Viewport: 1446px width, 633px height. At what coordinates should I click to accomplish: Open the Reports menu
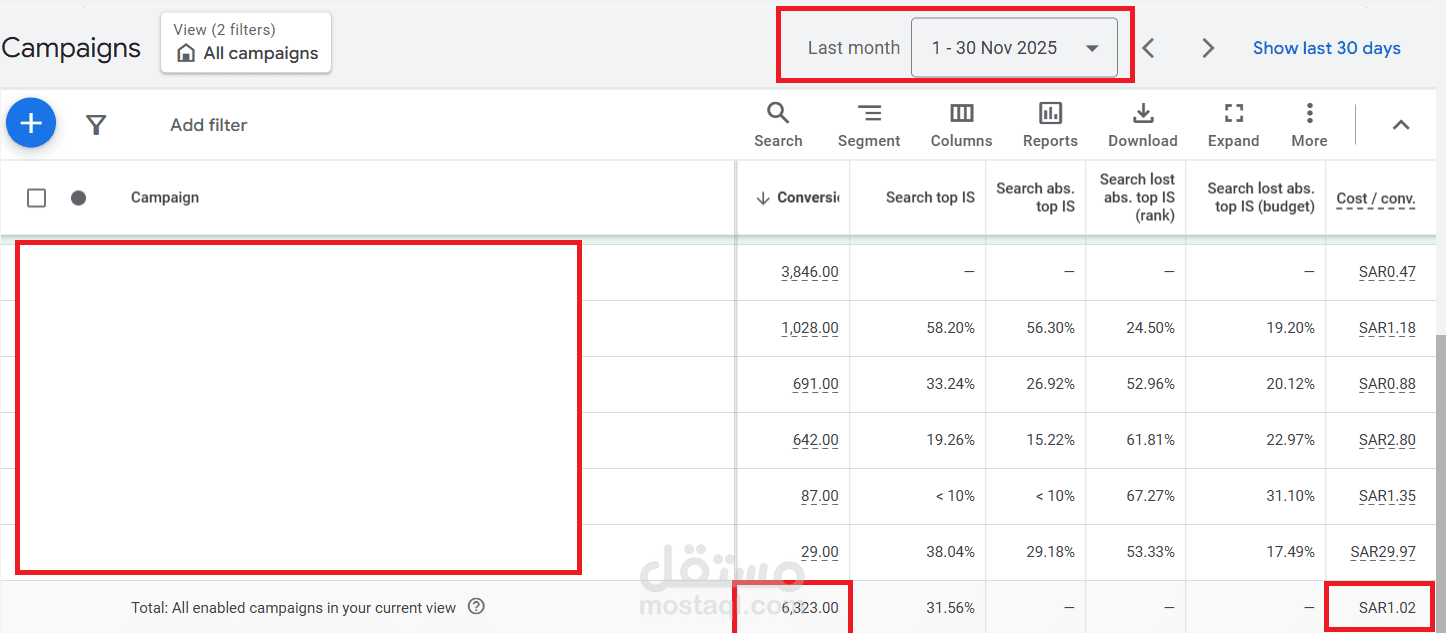coord(1050,124)
